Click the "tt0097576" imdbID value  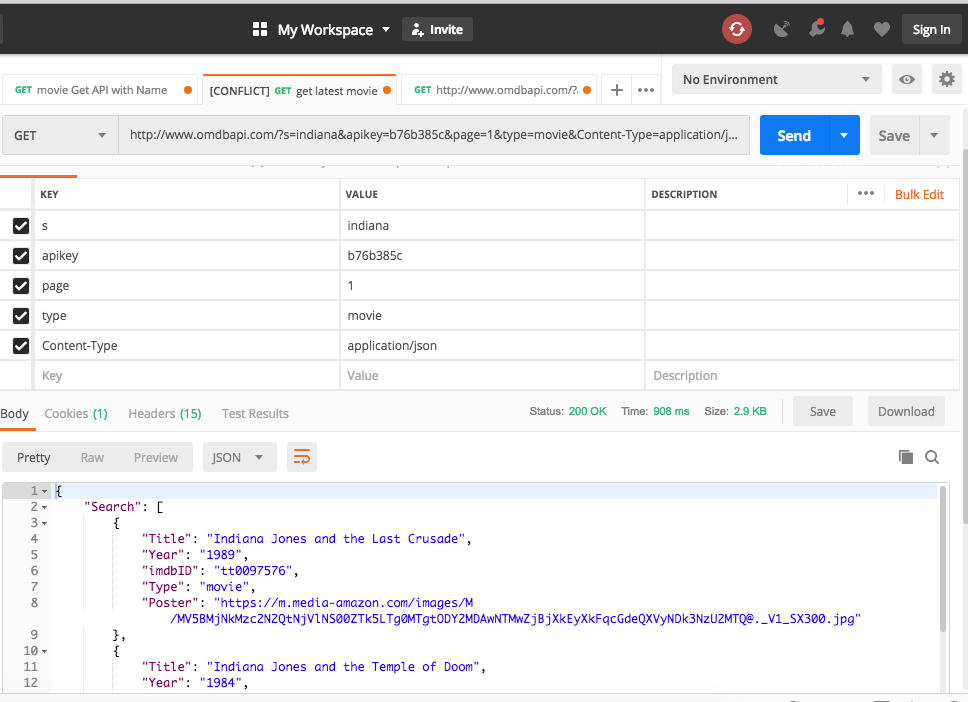[x=252, y=571]
